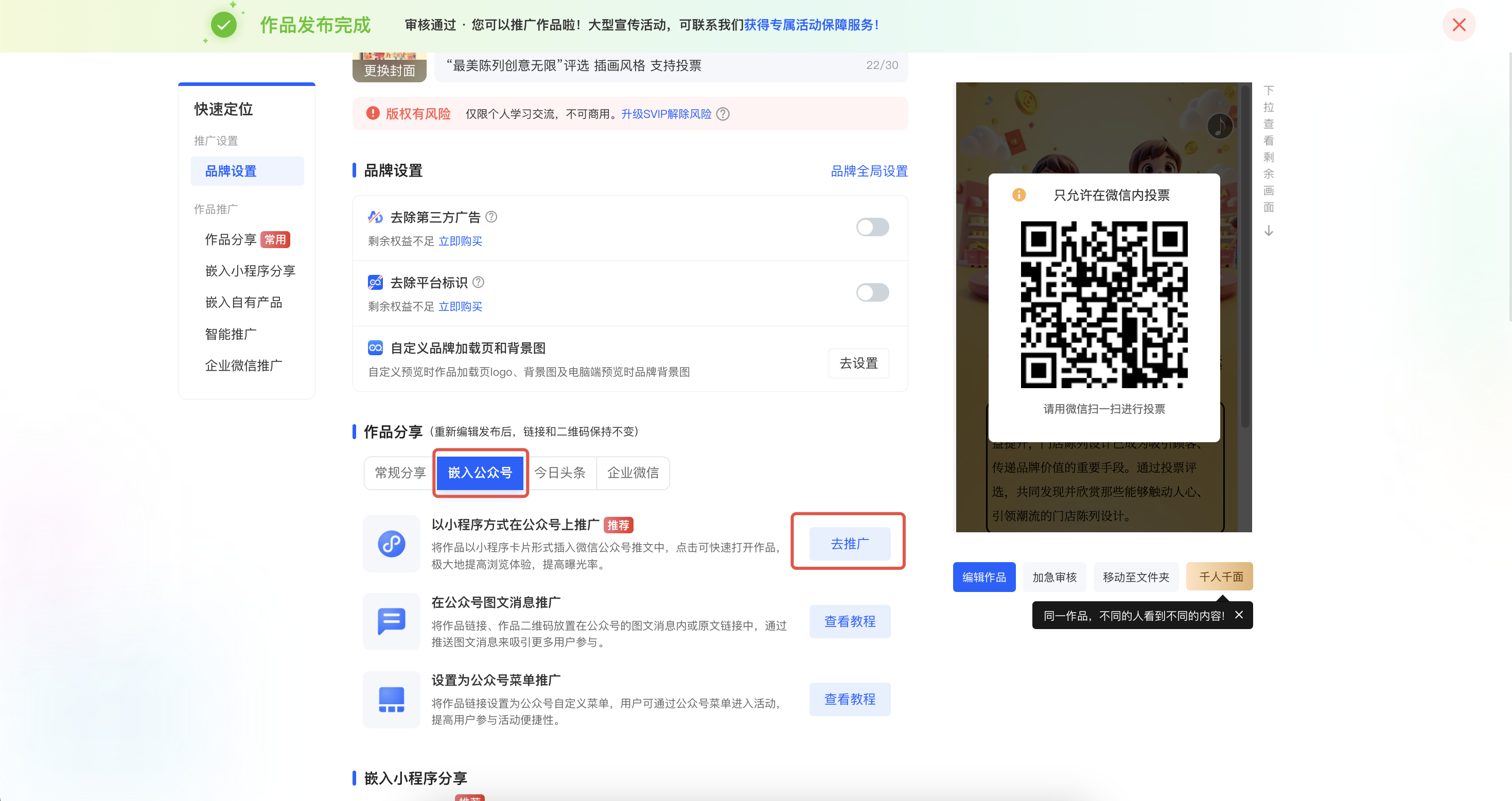Click the 移动至文件夹 button
1512x801 pixels.
coord(1136,577)
